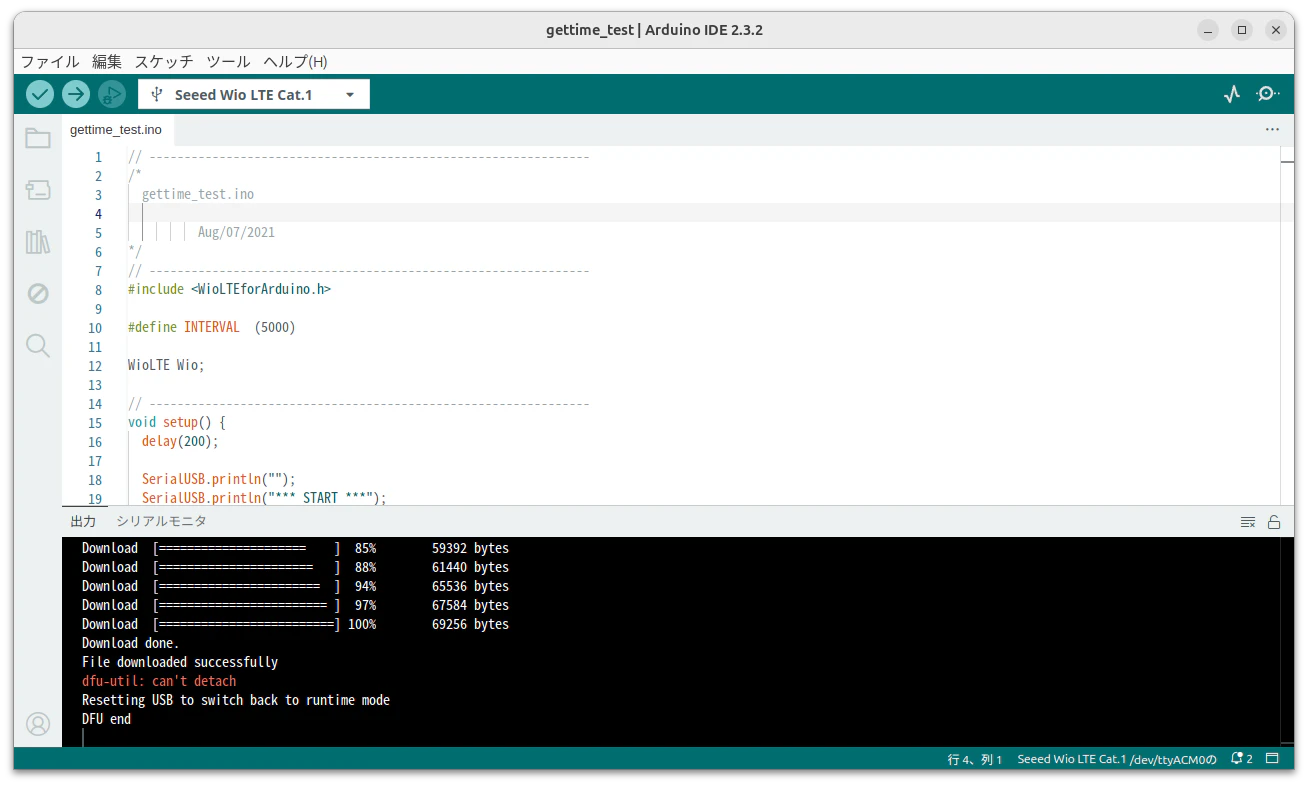
Task: Click the 'dfu-util: can't detach' error line
Action: click(159, 681)
